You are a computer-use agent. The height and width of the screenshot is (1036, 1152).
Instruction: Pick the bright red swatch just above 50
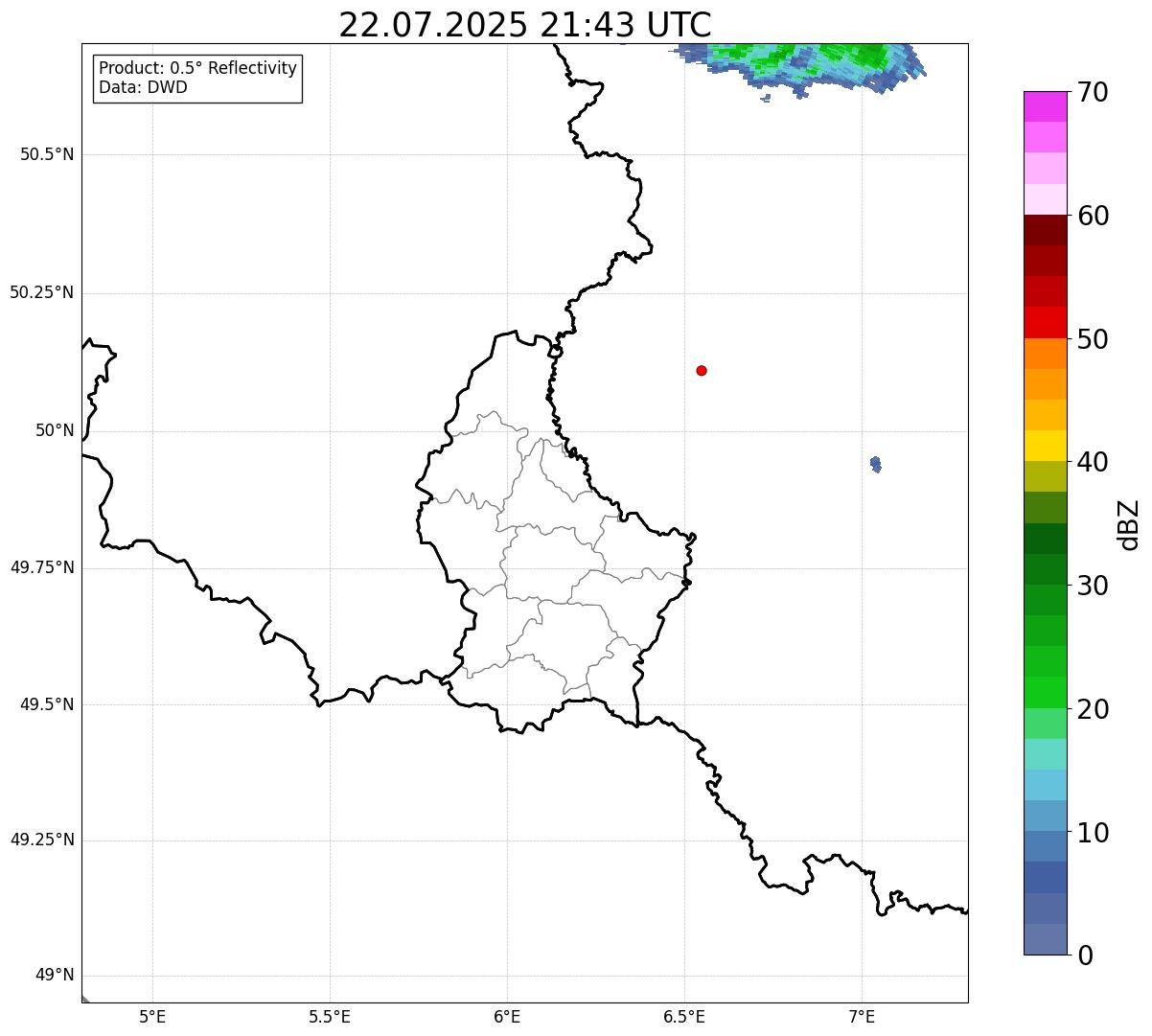1045,322
